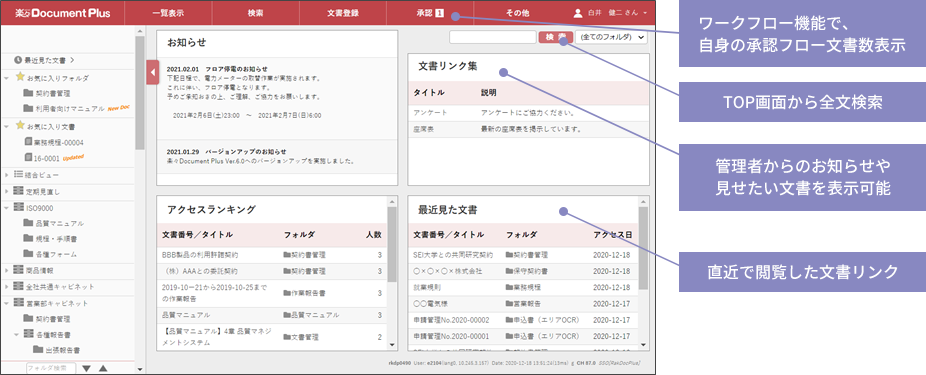Image resolution: width=926 pixels, height=375 pixels.
Task: Click cabinet icon of 営業部キャビネット
Action: tap(18, 303)
